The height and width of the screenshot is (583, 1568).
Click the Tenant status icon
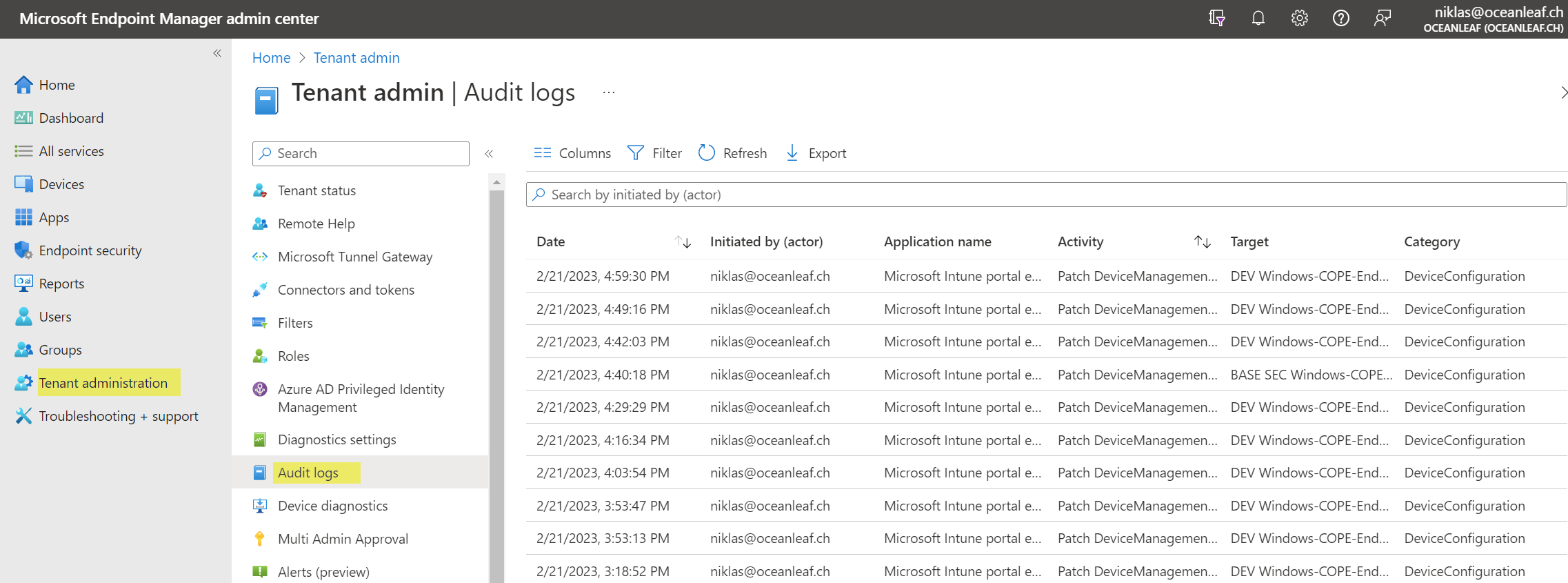click(x=260, y=190)
